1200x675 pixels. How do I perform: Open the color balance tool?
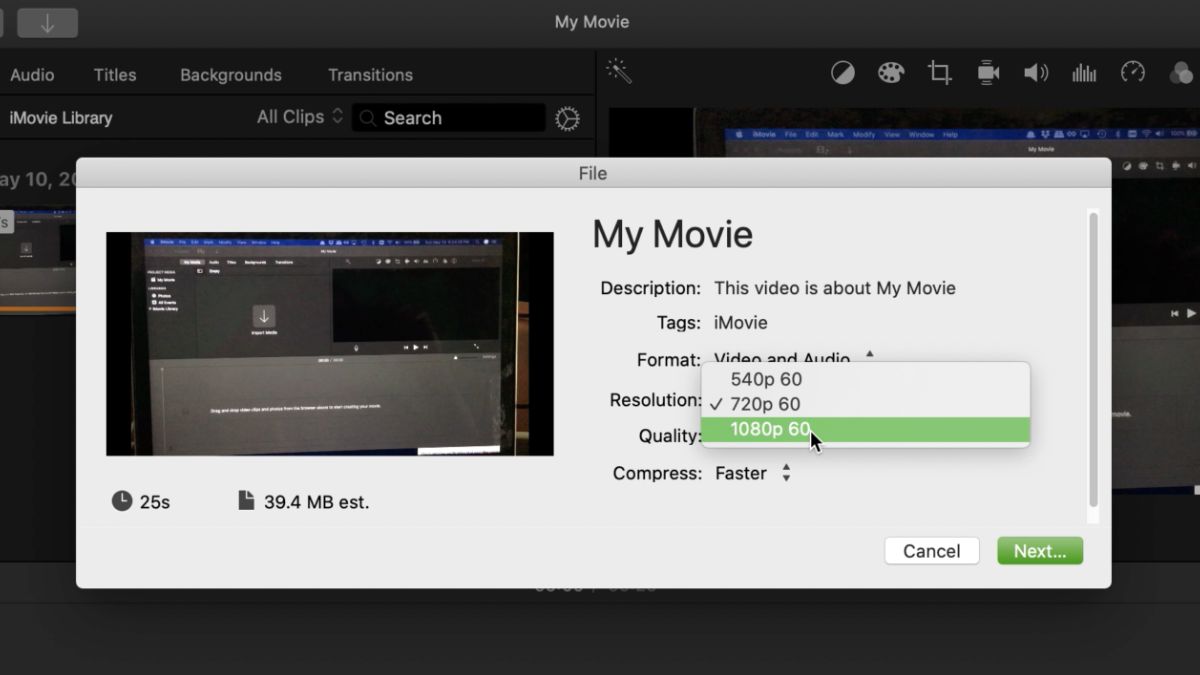tap(843, 73)
